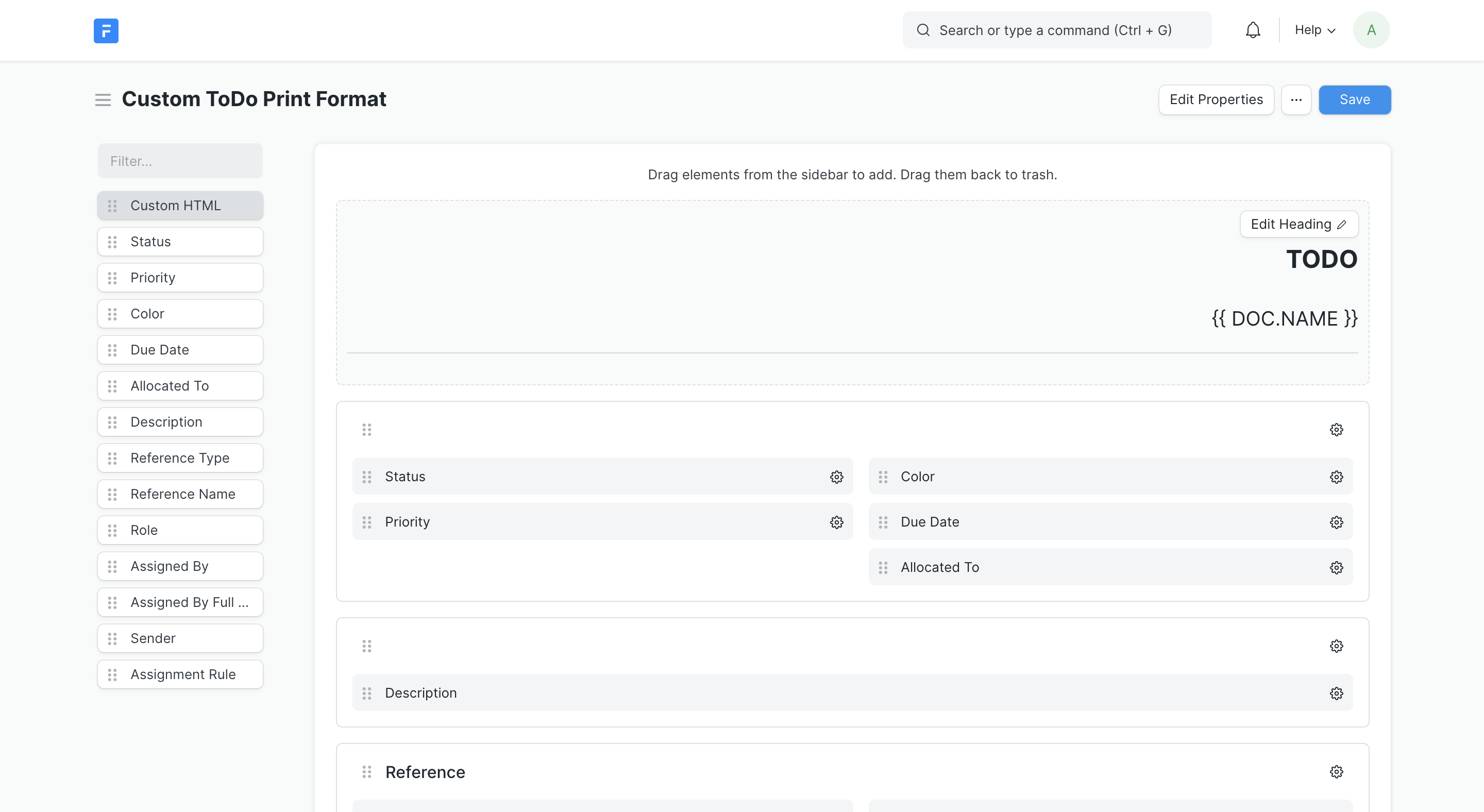Open the settings gear on the Due Date field
The image size is (1484, 812).
[x=1336, y=522]
